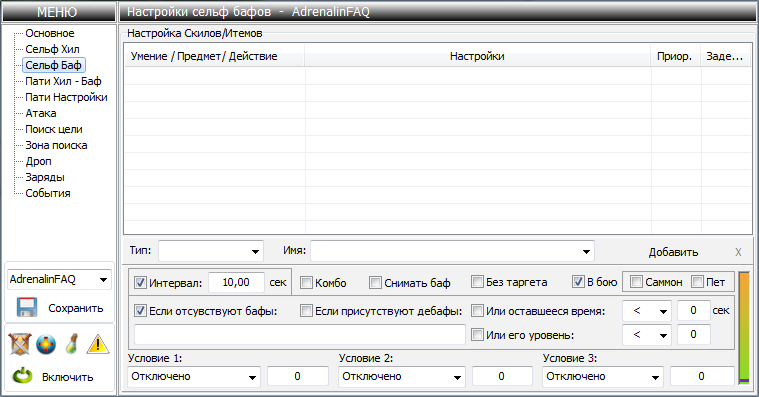Open Пати Хил - Баф section
Viewport: 759px width, 397px height.
pos(63,81)
